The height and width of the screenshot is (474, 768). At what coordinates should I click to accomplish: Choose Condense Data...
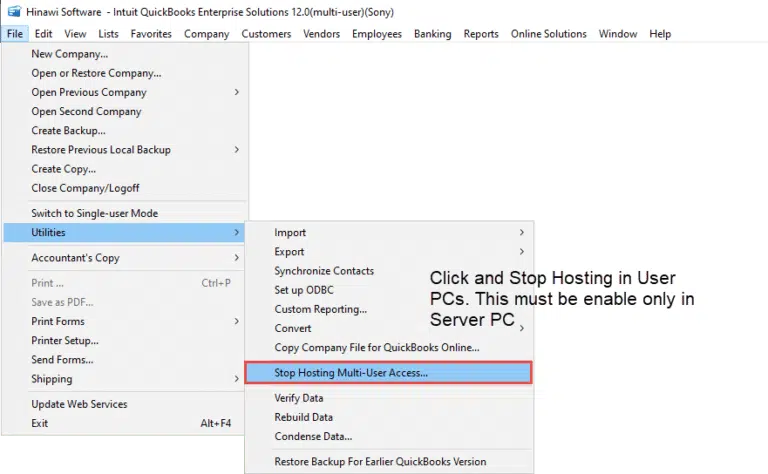(x=389, y=436)
